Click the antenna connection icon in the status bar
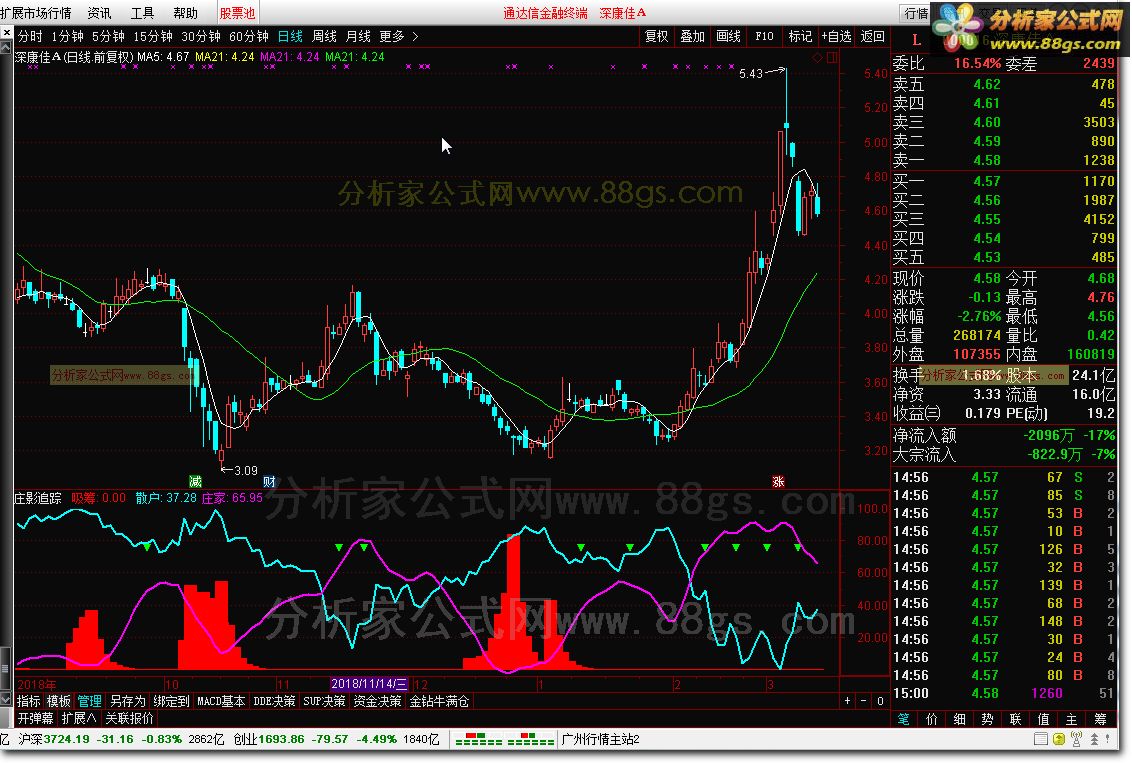Image resolution: width=1132 pixels, height=763 pixels. click(x=1076, y=739)
